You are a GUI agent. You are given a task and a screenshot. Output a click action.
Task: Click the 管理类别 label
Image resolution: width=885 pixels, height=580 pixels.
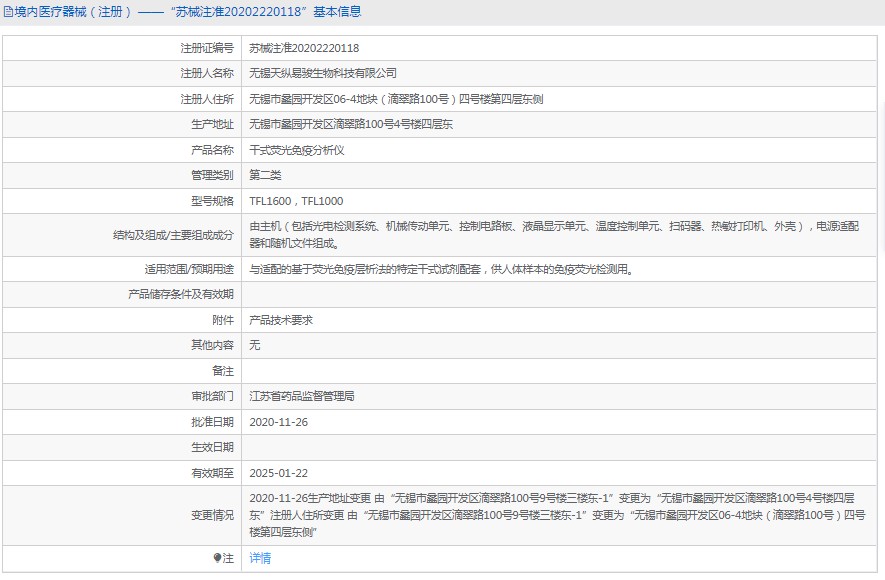[212, 175]
